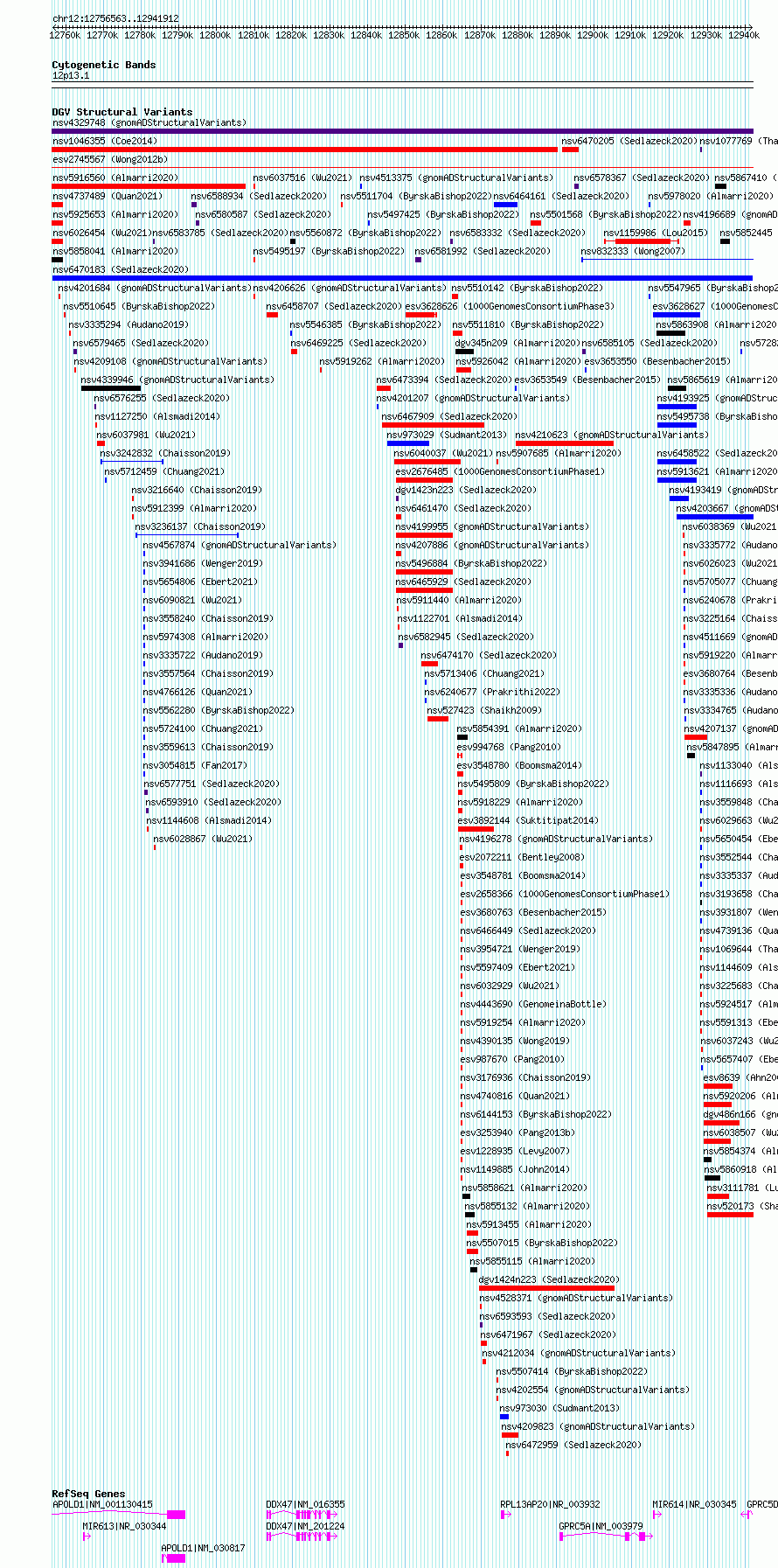778x1568 pixels.
Task: Open variant nsv6470183 (Sedlazeck2020)
Action: (121, 269)
